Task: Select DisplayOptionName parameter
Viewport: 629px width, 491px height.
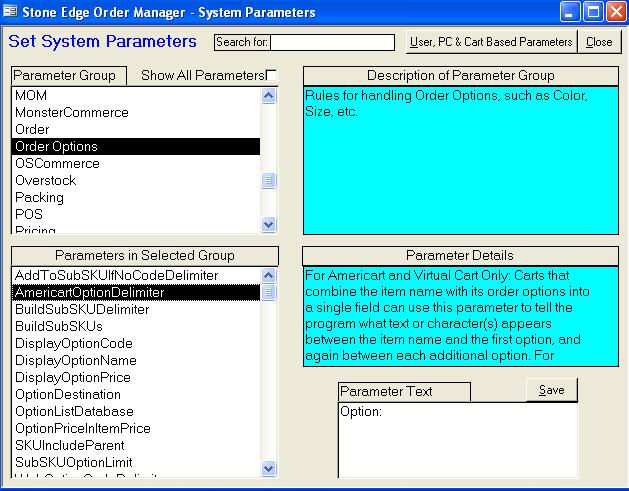Action: (x=136, y=360)
